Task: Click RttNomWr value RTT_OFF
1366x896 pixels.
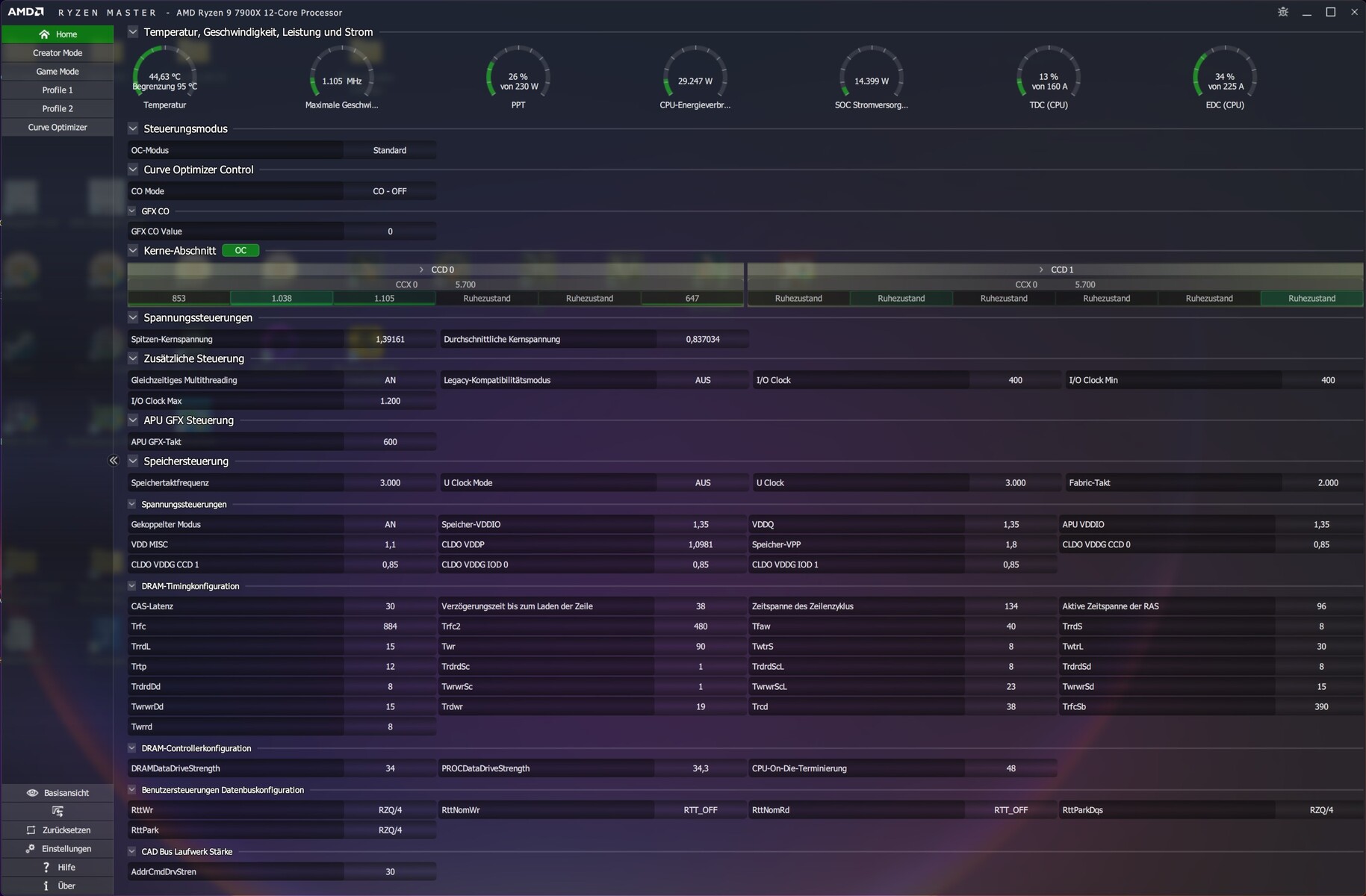Action: pyautogui.click(x=701, y=810)
